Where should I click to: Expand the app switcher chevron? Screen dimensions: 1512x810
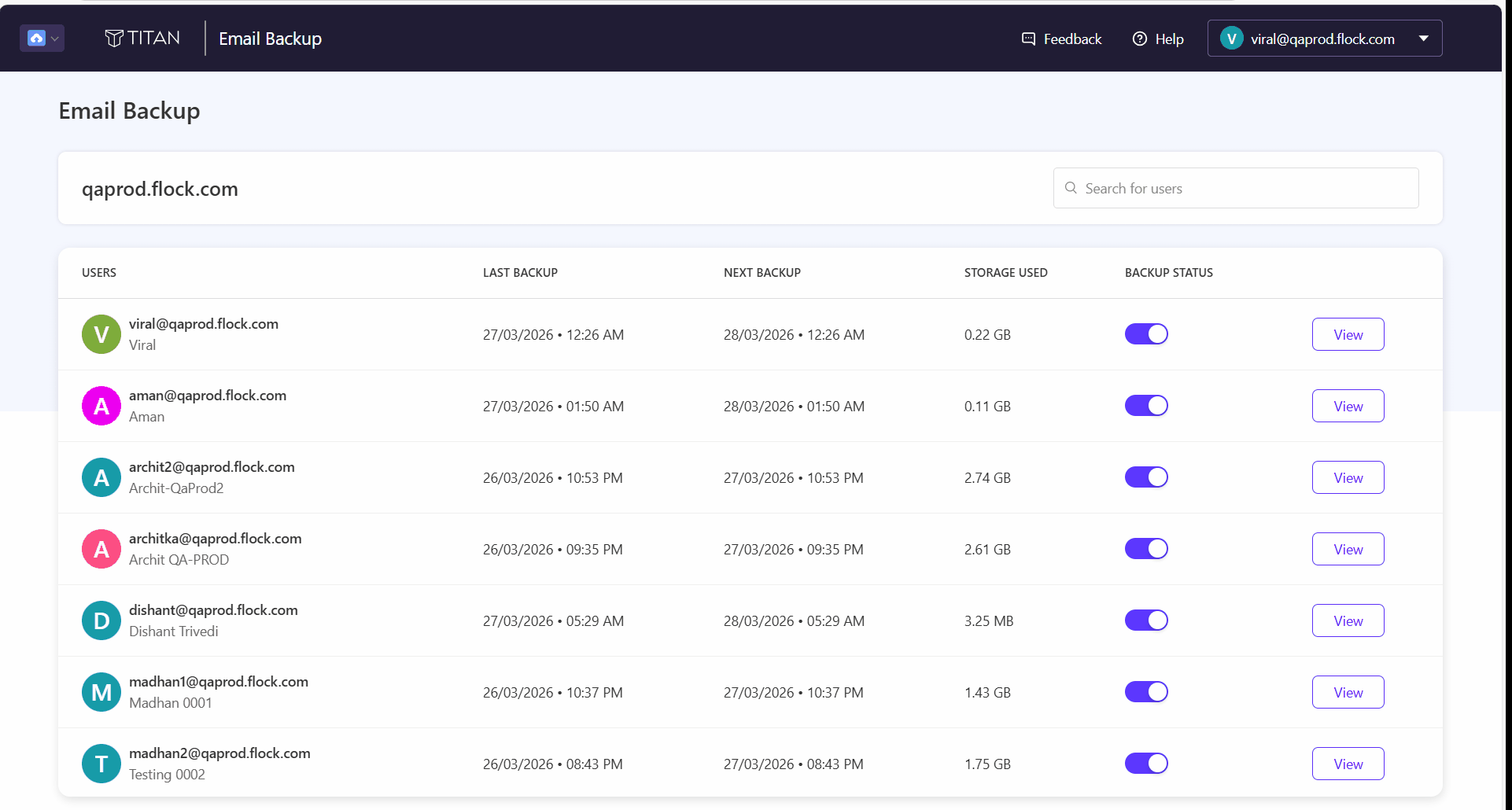[x=55, y=39]
